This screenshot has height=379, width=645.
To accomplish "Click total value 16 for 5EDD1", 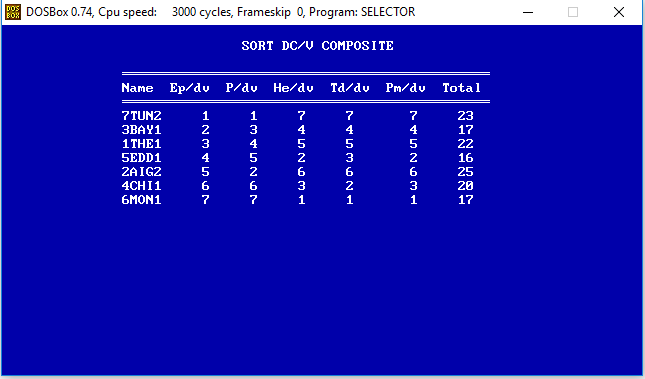I will click(x=465, y=158).
